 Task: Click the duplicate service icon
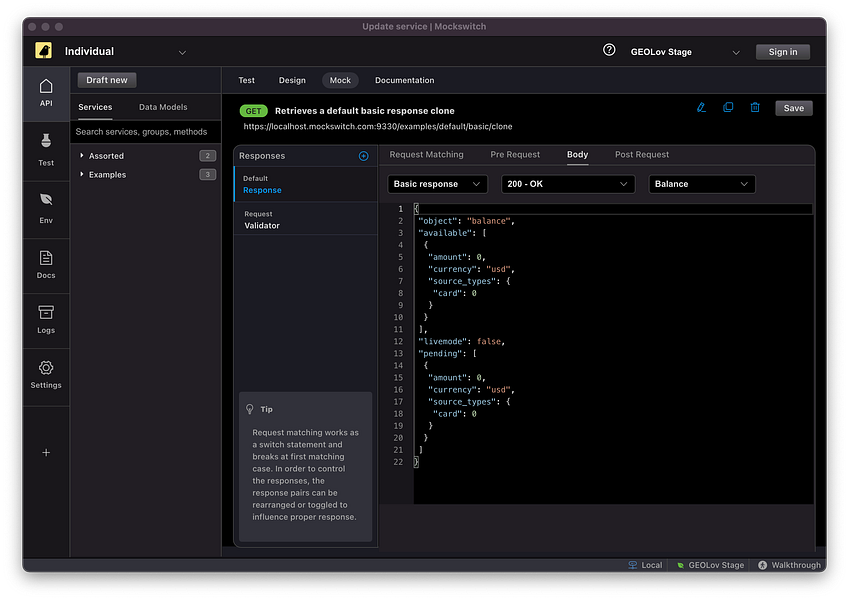coord(728,107)
